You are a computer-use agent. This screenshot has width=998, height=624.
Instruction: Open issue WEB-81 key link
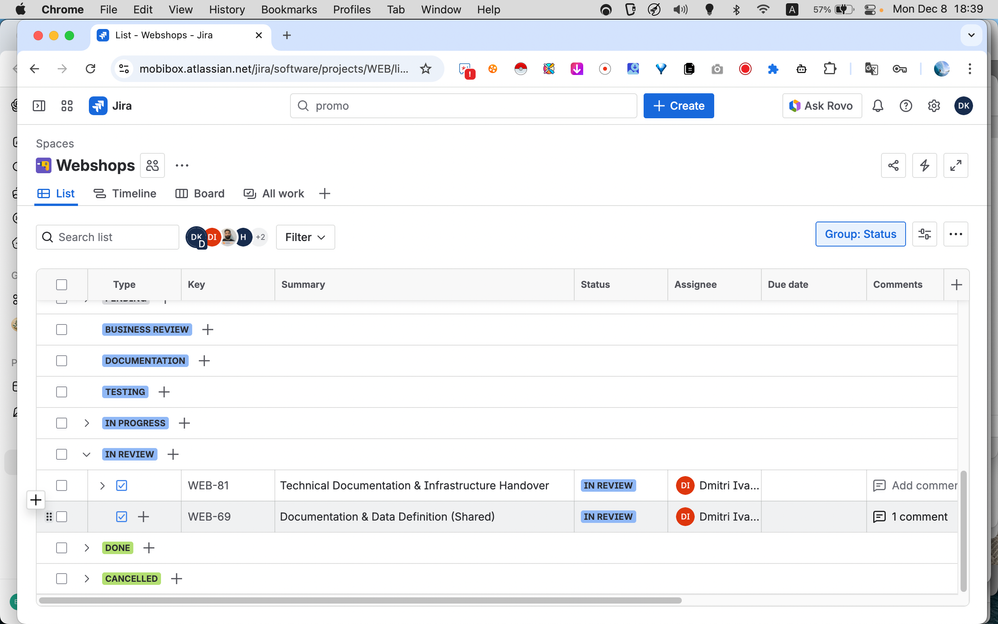pos(208,485)
